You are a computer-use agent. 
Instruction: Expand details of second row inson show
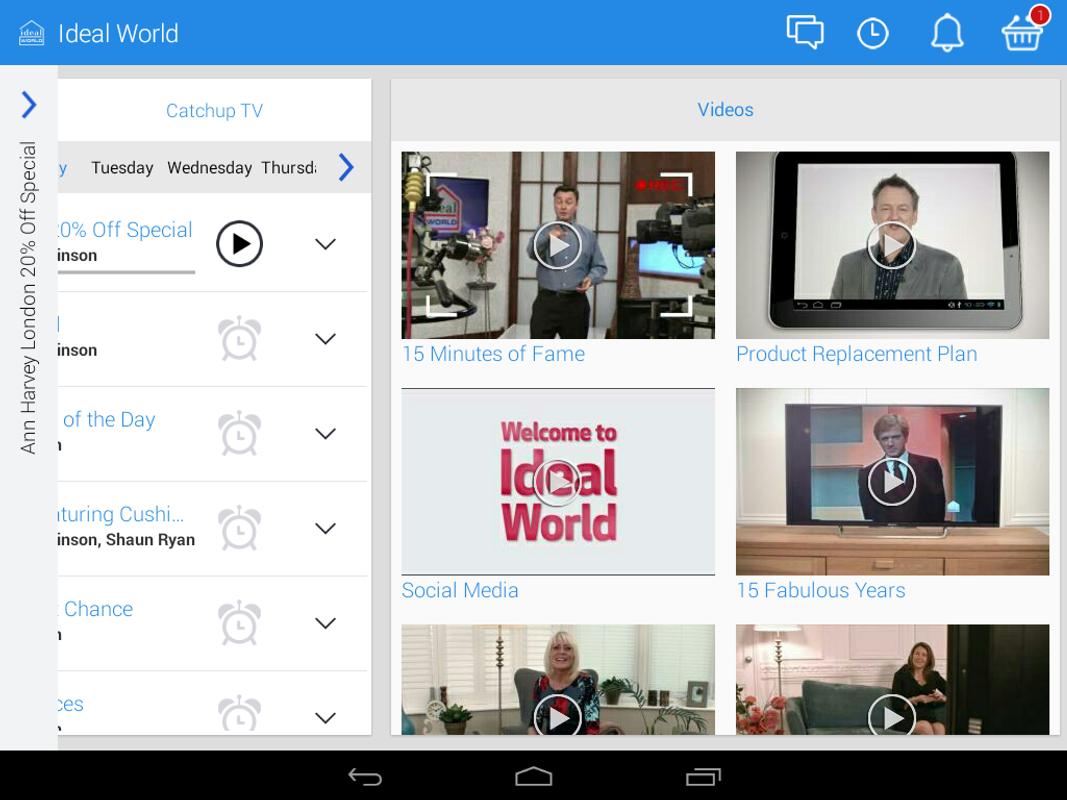coord(326,339)
